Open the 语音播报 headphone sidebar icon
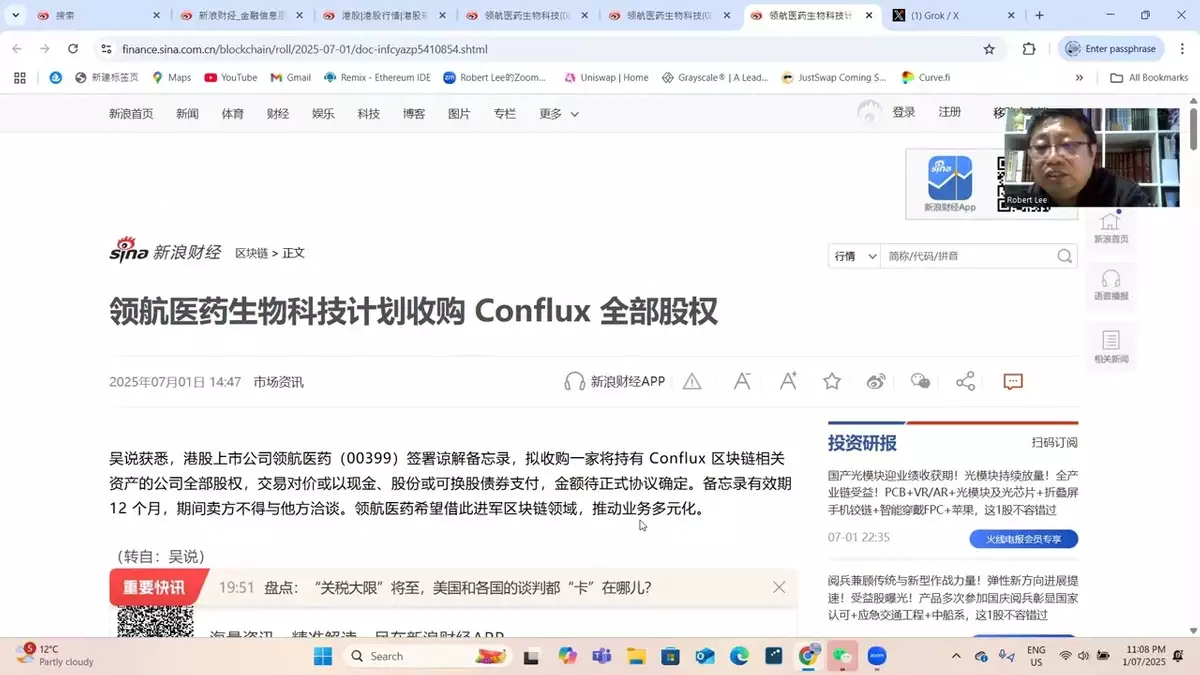 point(1111,284)
